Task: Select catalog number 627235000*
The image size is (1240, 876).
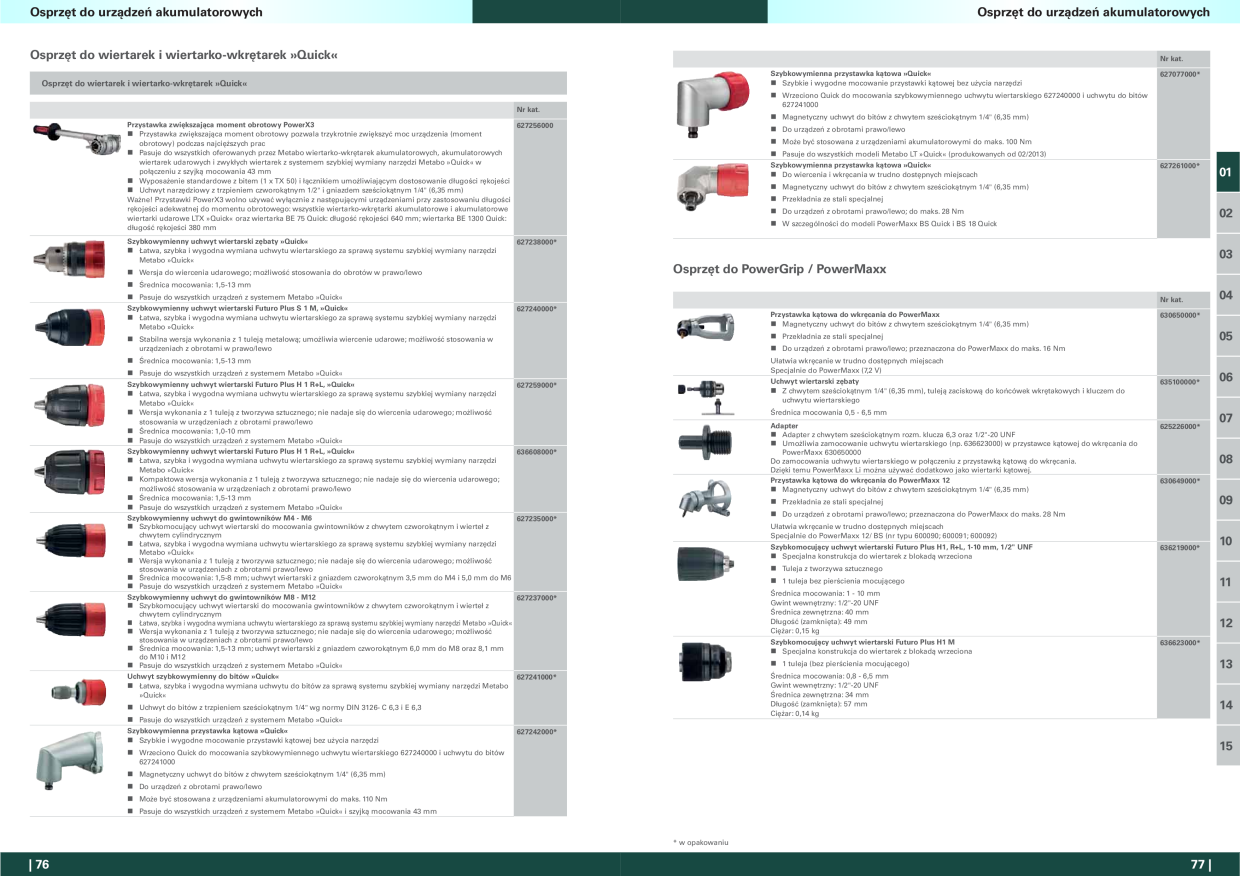Action: 537,518
